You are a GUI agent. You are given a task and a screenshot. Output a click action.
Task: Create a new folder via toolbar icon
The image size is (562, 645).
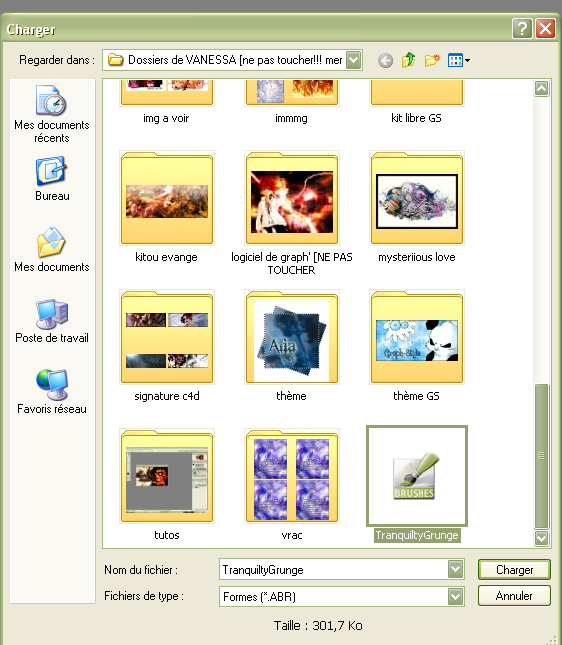[x=432, y=60]
